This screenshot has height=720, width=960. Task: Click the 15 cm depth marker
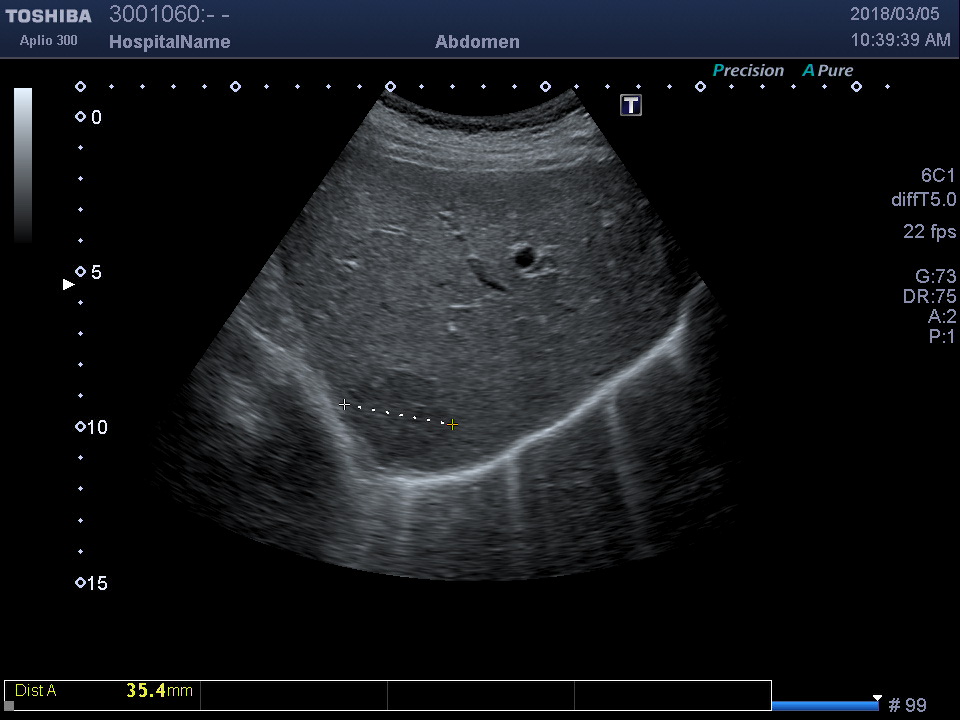click(x=81, y=583)
